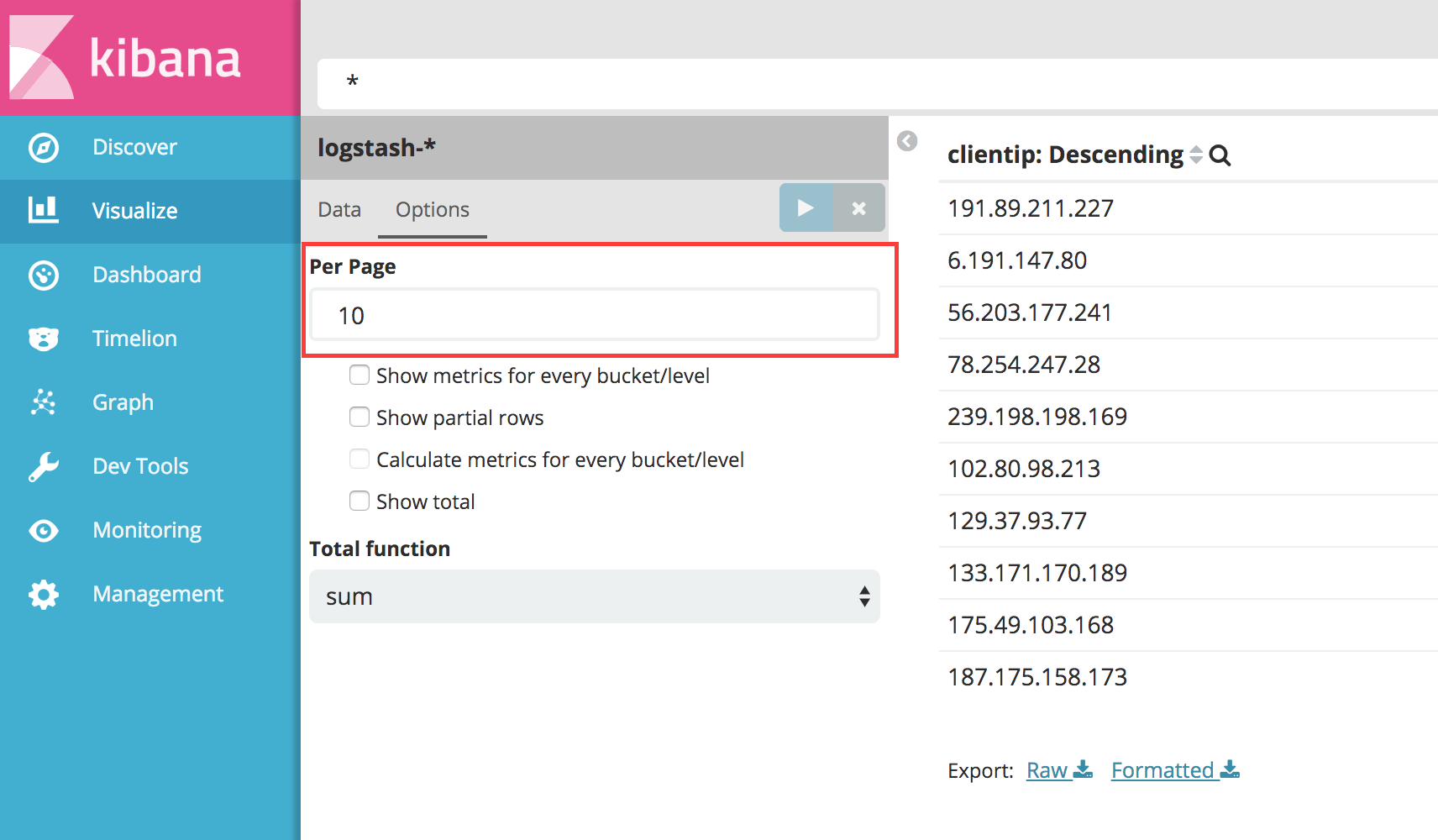Select row 191.89.211.227

[x=1189, y=208]
